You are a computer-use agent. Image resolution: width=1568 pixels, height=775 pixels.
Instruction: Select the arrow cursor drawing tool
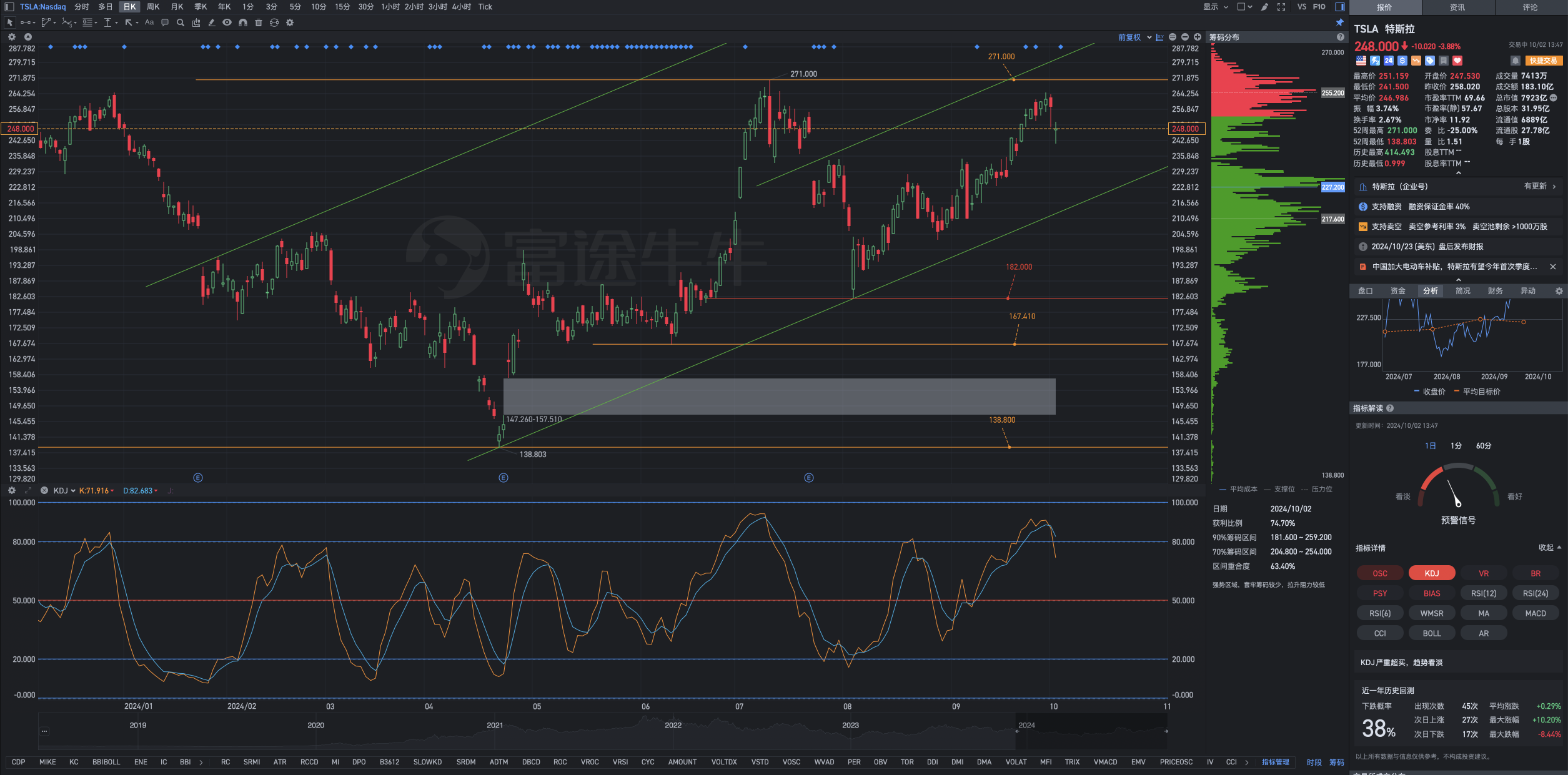(x=9, y=22)
